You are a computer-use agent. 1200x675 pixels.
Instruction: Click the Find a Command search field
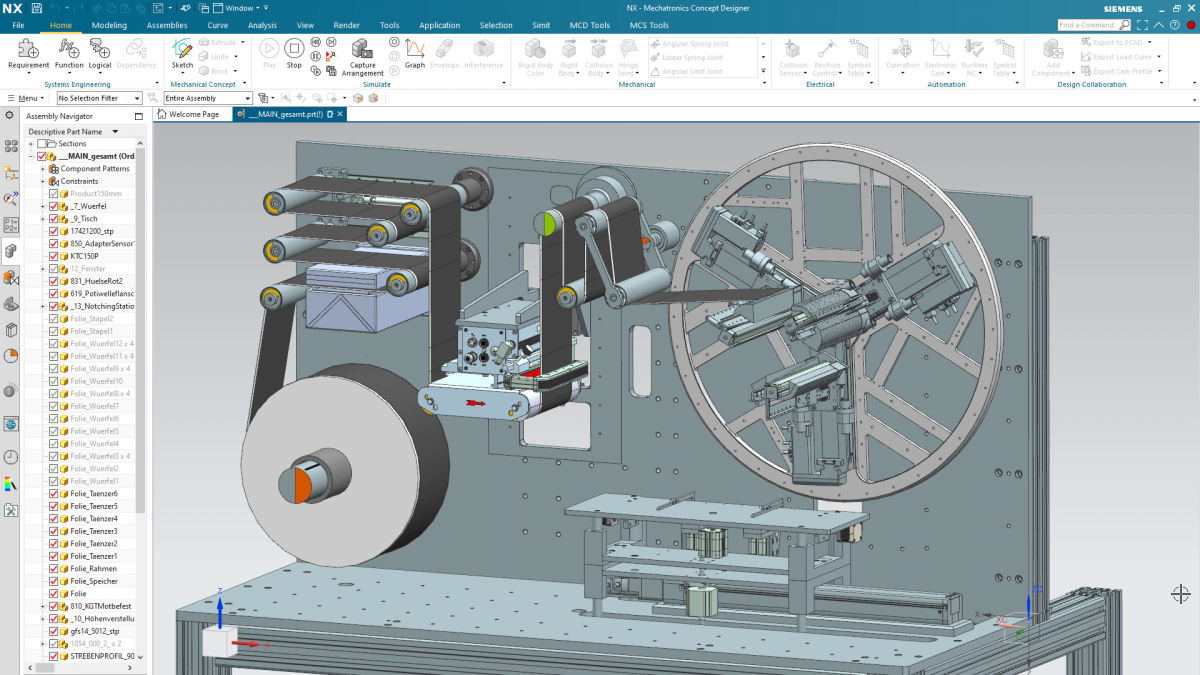coord(1094,25)
